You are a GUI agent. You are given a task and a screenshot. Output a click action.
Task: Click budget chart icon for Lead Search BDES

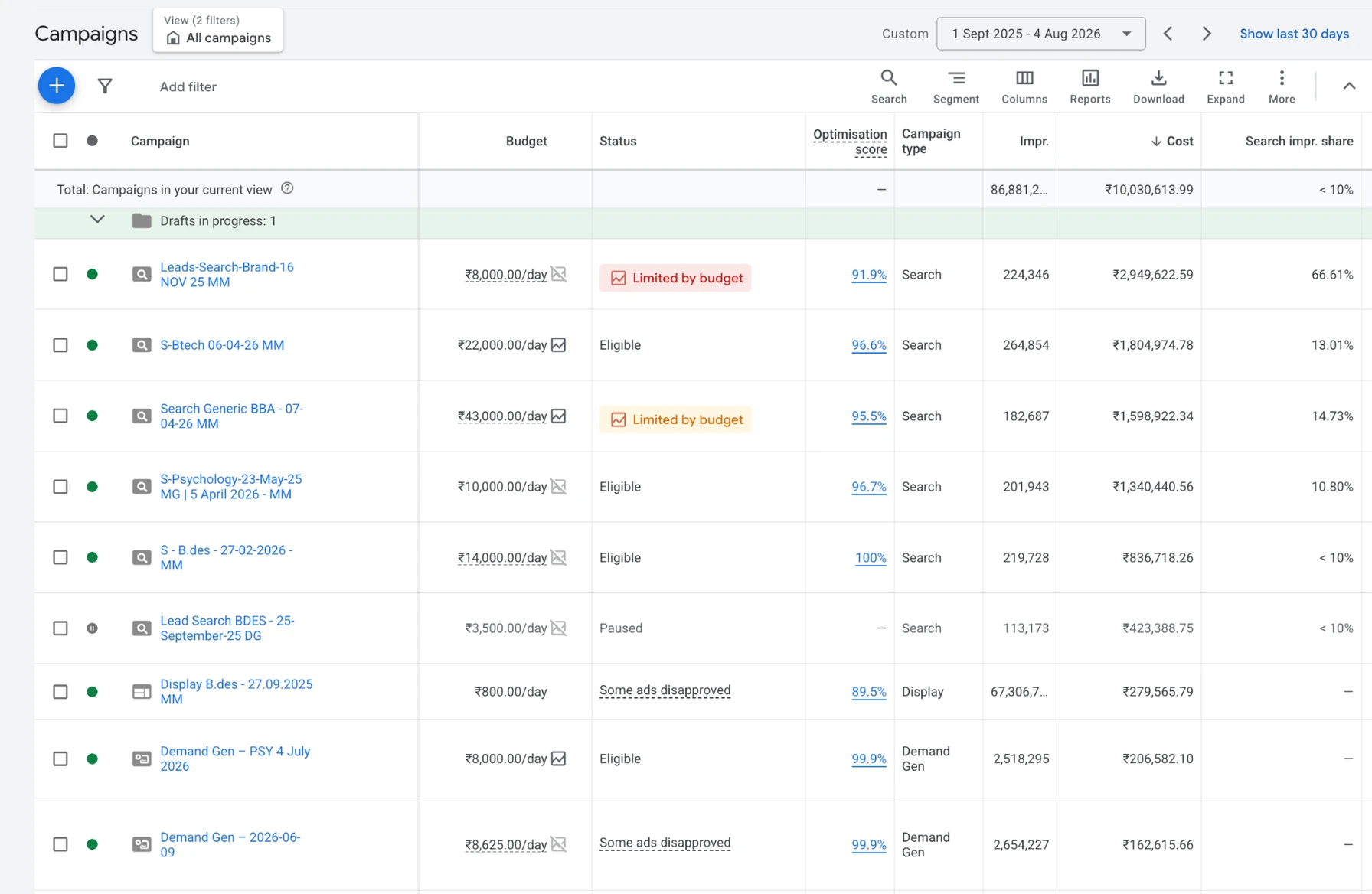559,628
